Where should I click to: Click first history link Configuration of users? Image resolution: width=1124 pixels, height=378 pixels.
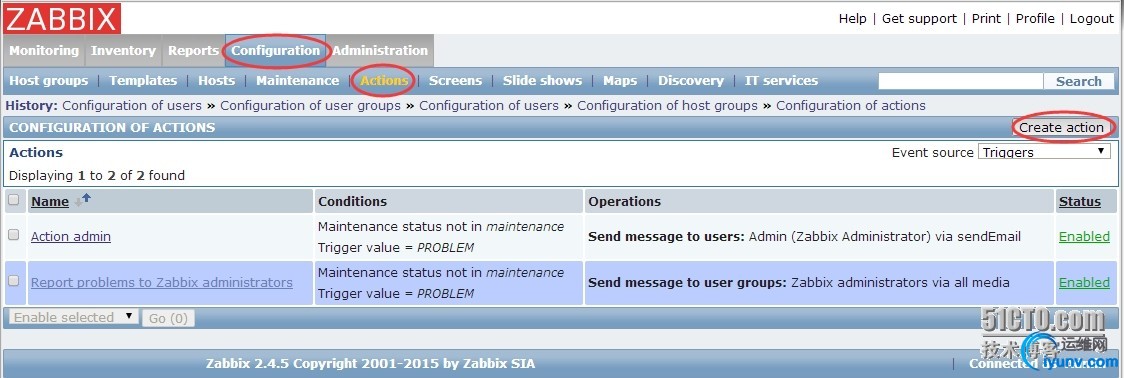click(x=132, y=105)
